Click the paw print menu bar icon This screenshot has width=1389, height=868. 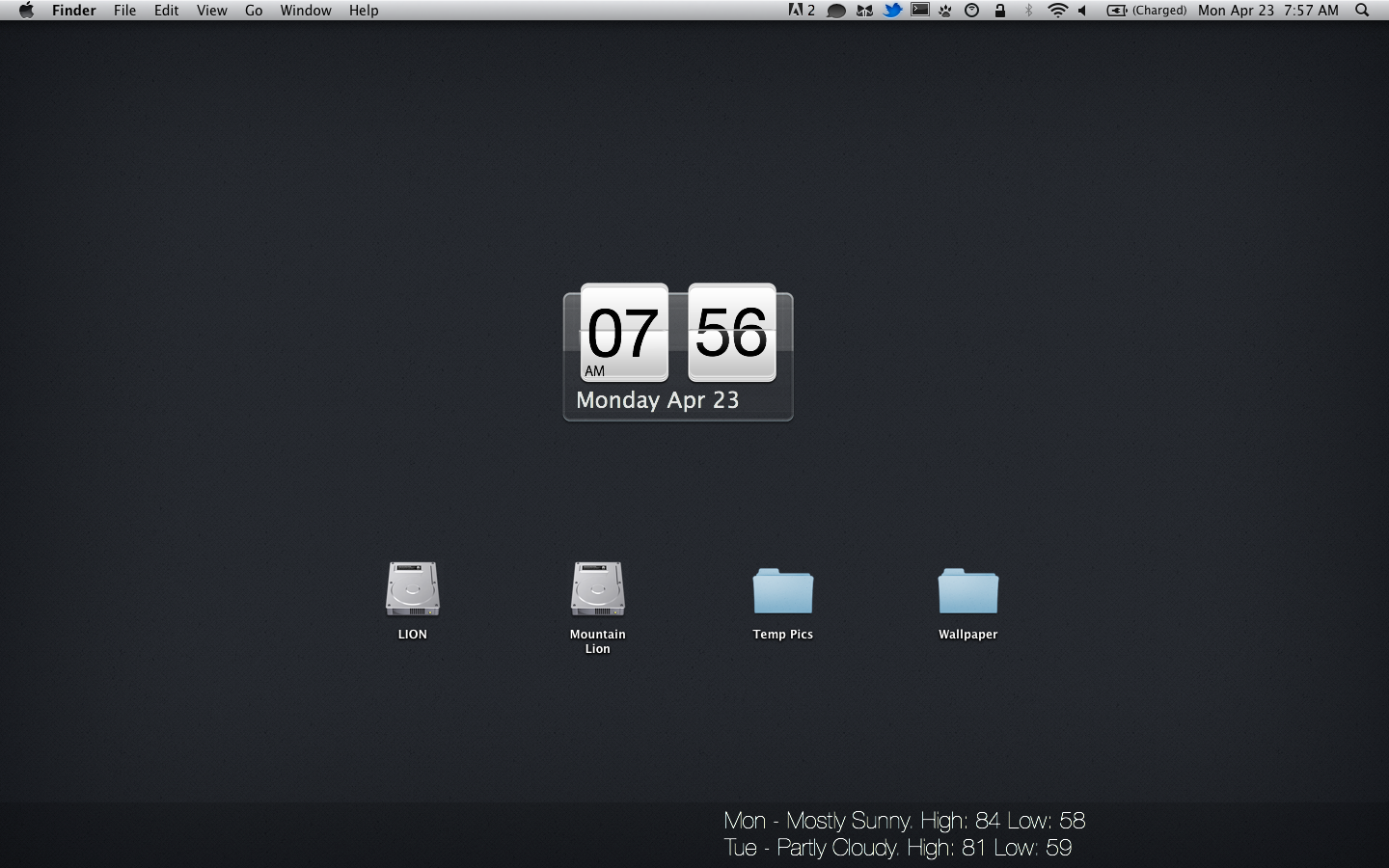(946, 11)
